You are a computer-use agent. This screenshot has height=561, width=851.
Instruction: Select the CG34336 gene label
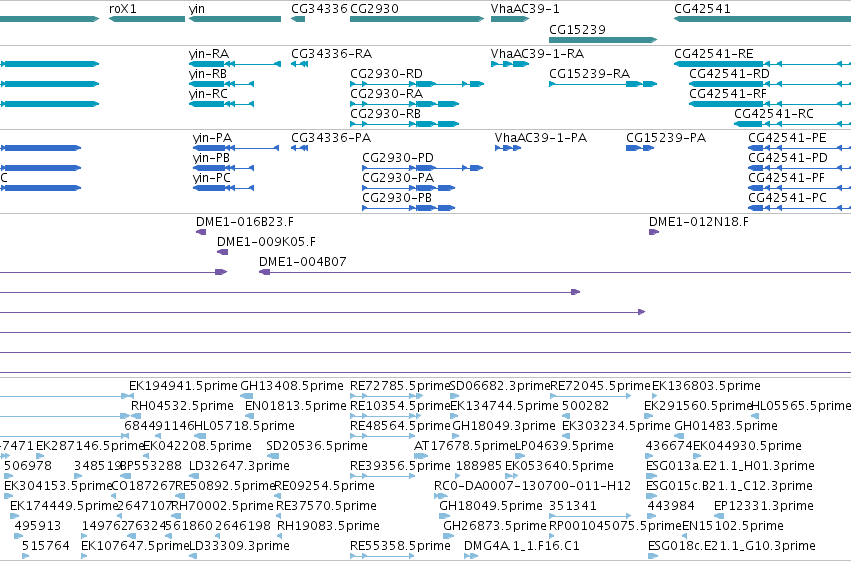point(319,9)
